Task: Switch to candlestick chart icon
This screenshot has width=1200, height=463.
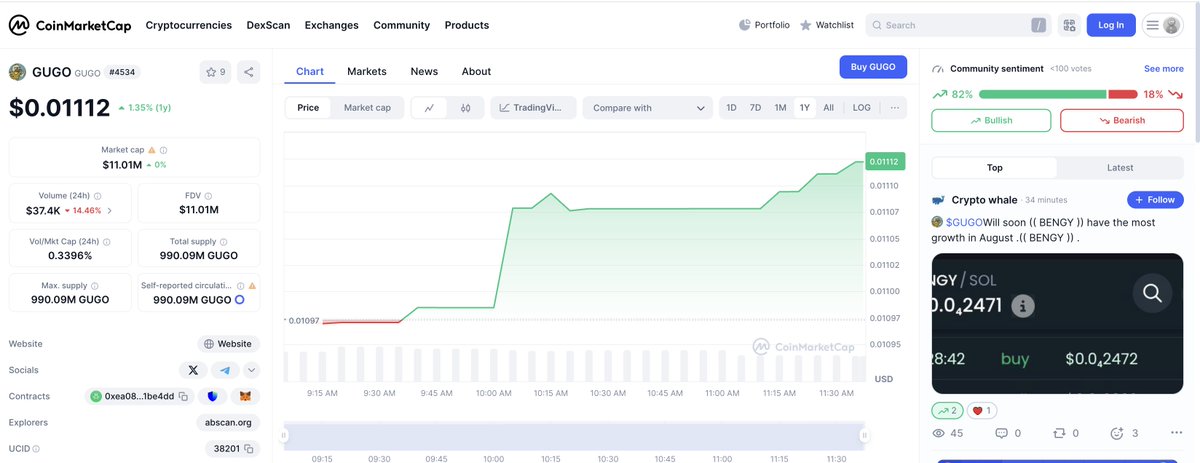Action: [x=466, y=108]
